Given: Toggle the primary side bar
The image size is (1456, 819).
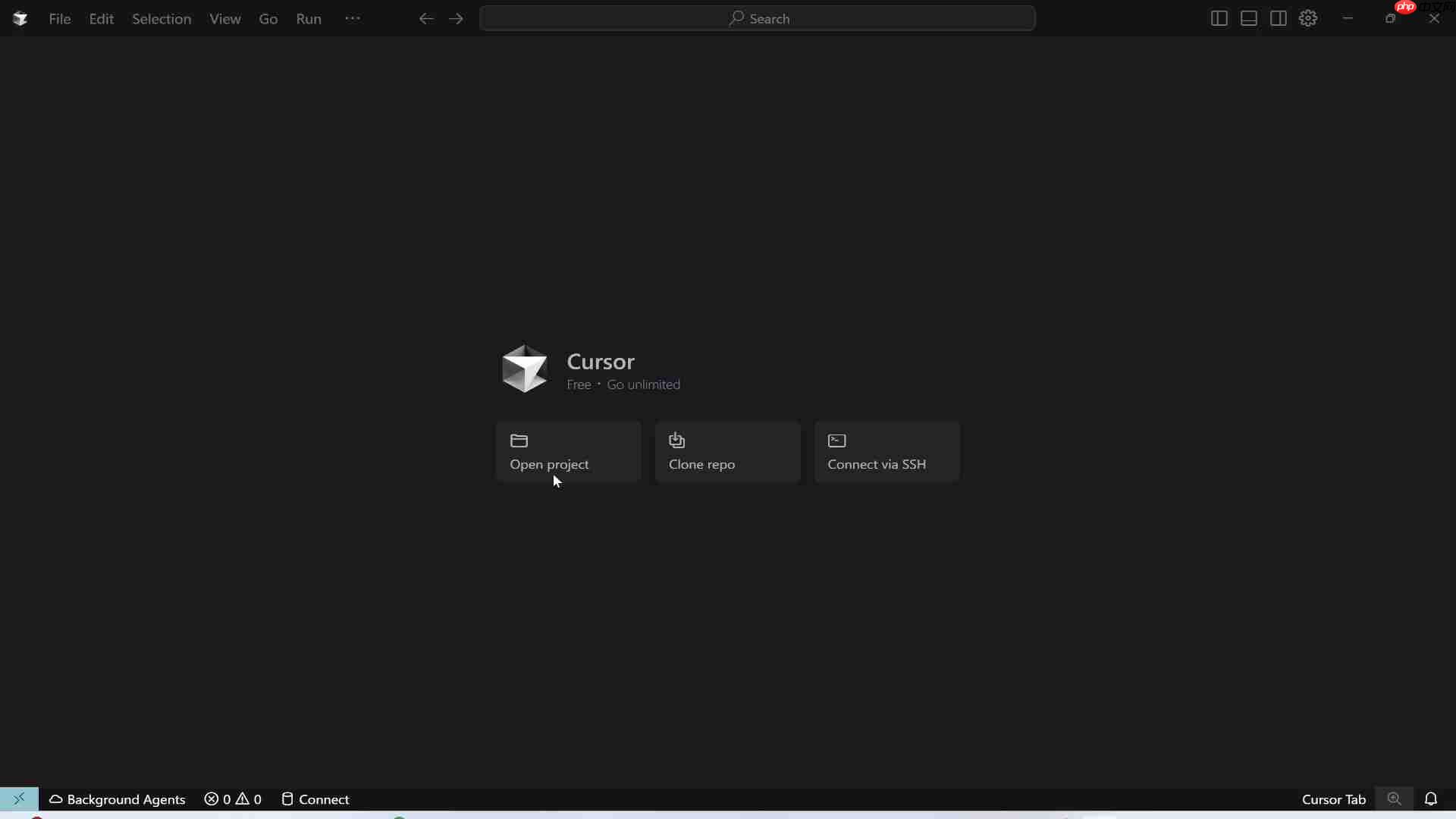Looking at the screenshot, I should coord(1219,18).
